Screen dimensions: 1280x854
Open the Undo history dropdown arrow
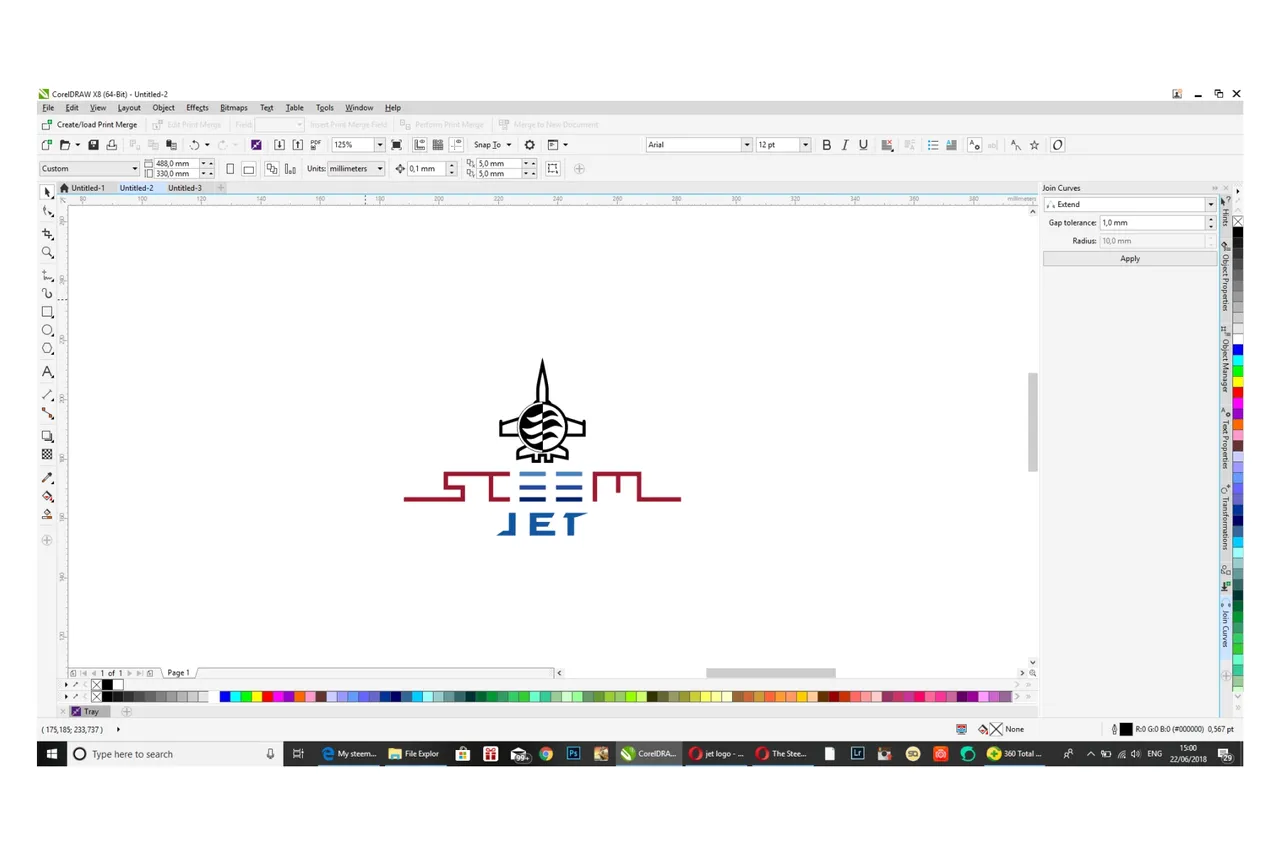click(x=207, y=145)
